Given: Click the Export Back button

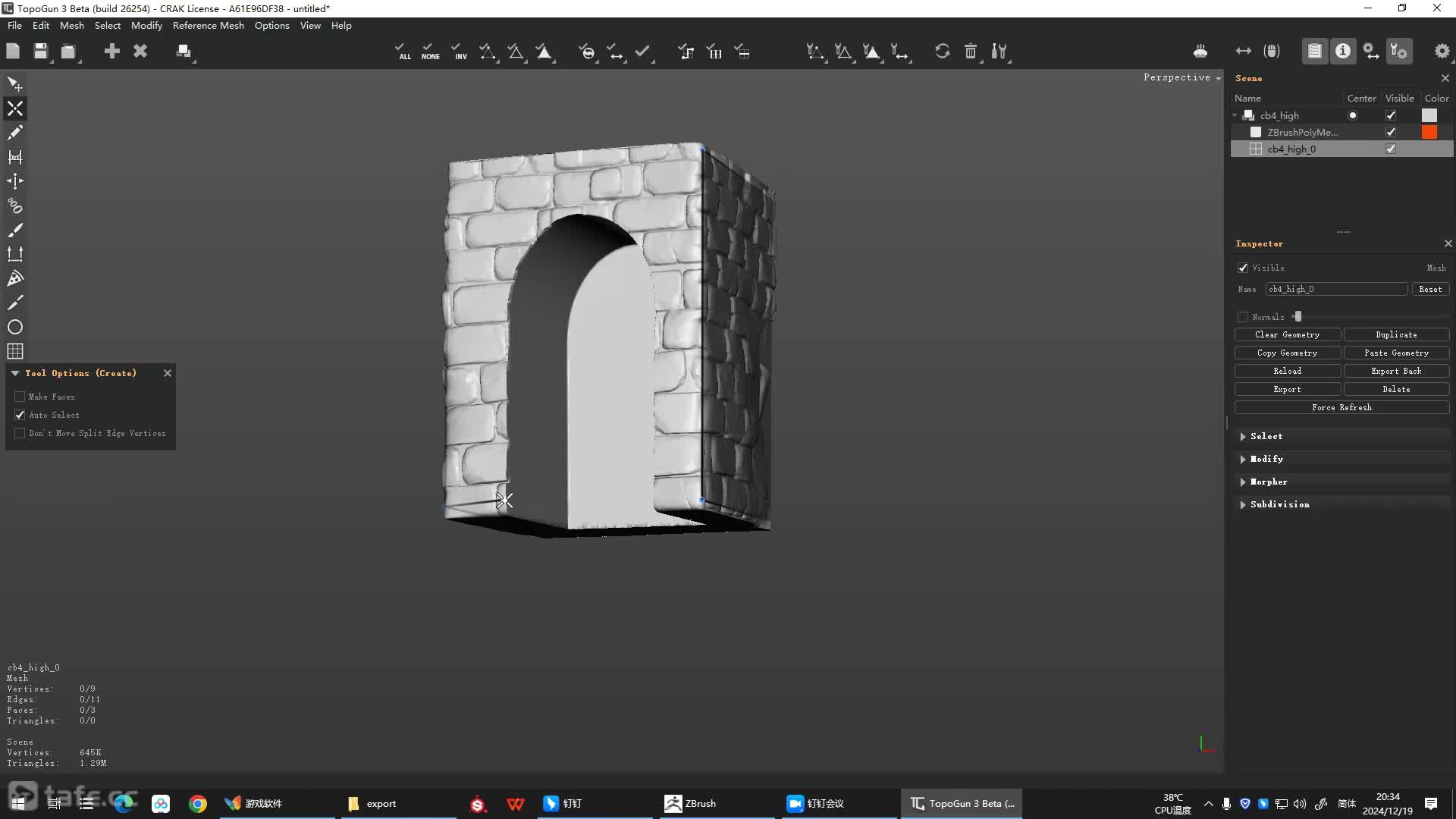Looking at the screenshot, I should click(1396, 371).
